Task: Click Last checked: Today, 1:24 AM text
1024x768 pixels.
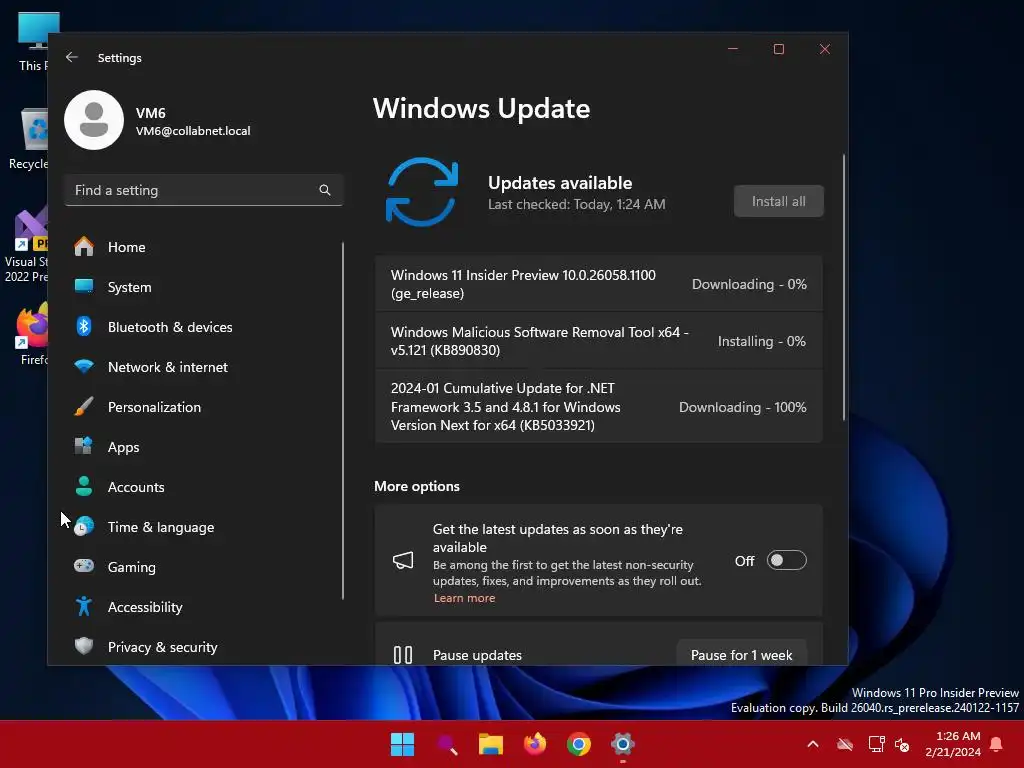Action: coord(577,204)
